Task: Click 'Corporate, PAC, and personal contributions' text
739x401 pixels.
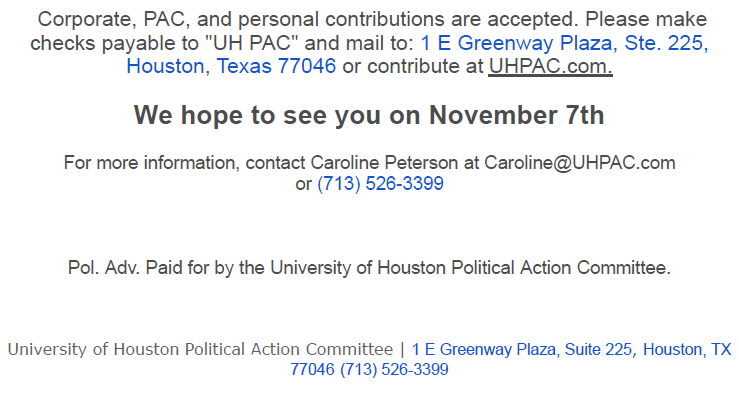Action: pos(241,20)
